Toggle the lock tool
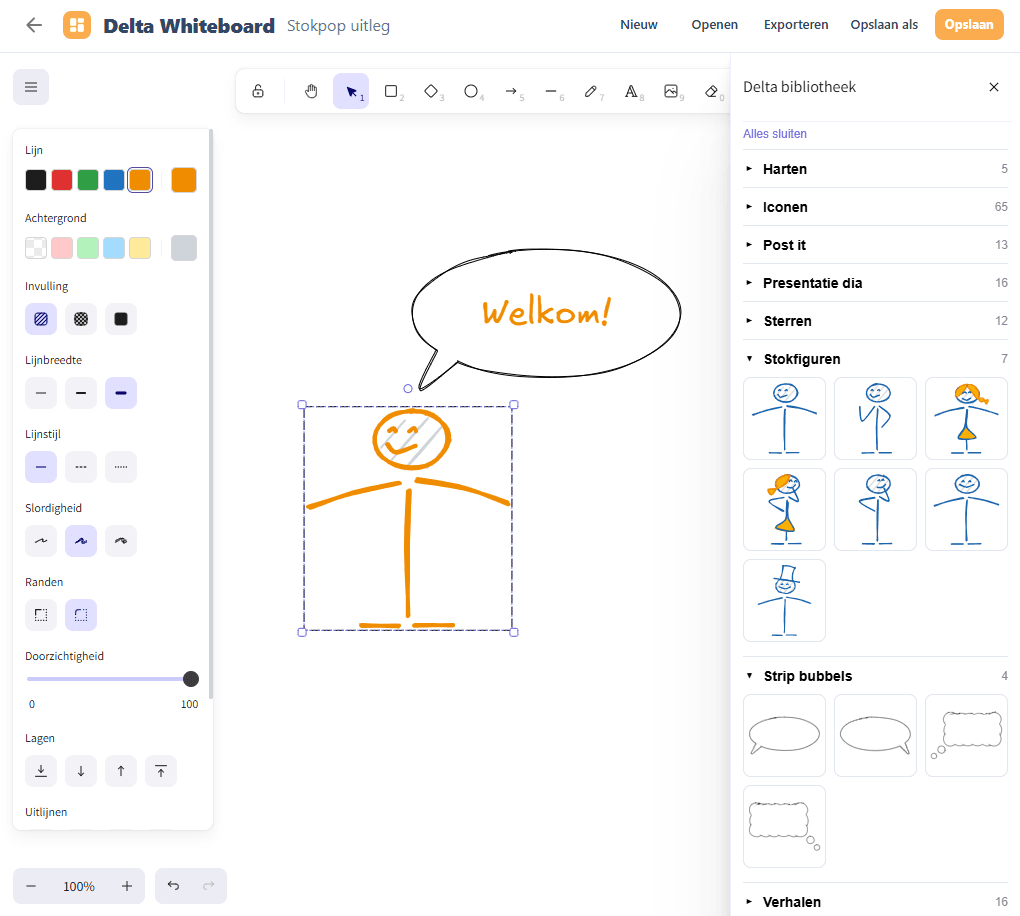The height and width of the screenshot is (916, 1020). (258, 91)
